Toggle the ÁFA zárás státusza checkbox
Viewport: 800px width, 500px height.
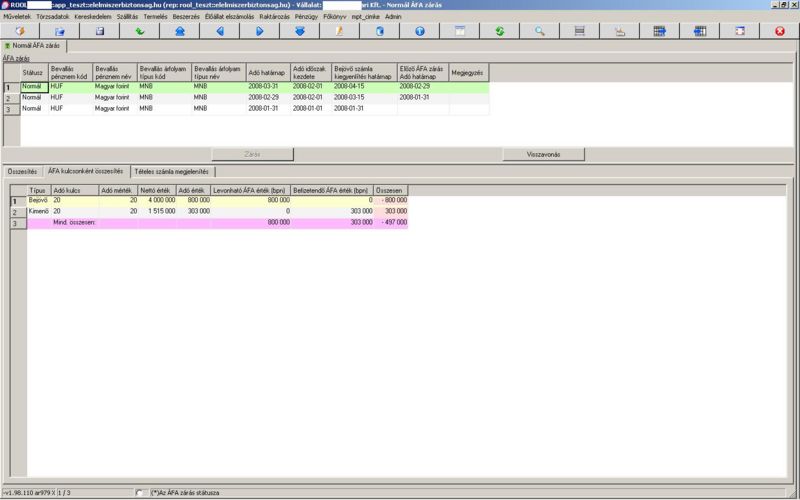click(x=141, y=492)
